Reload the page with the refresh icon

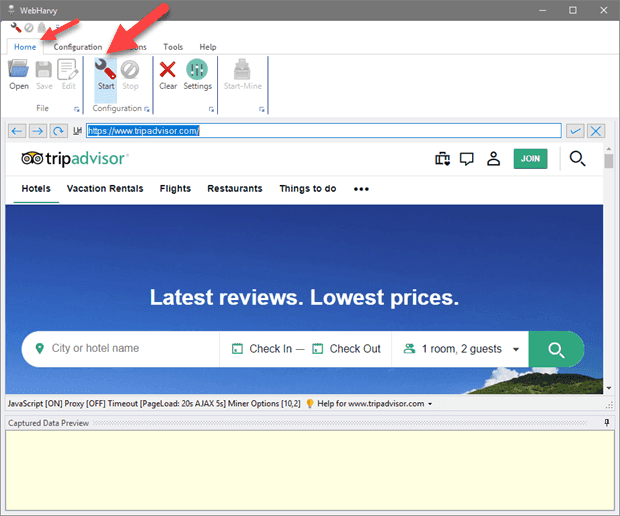tap(58, 131)
